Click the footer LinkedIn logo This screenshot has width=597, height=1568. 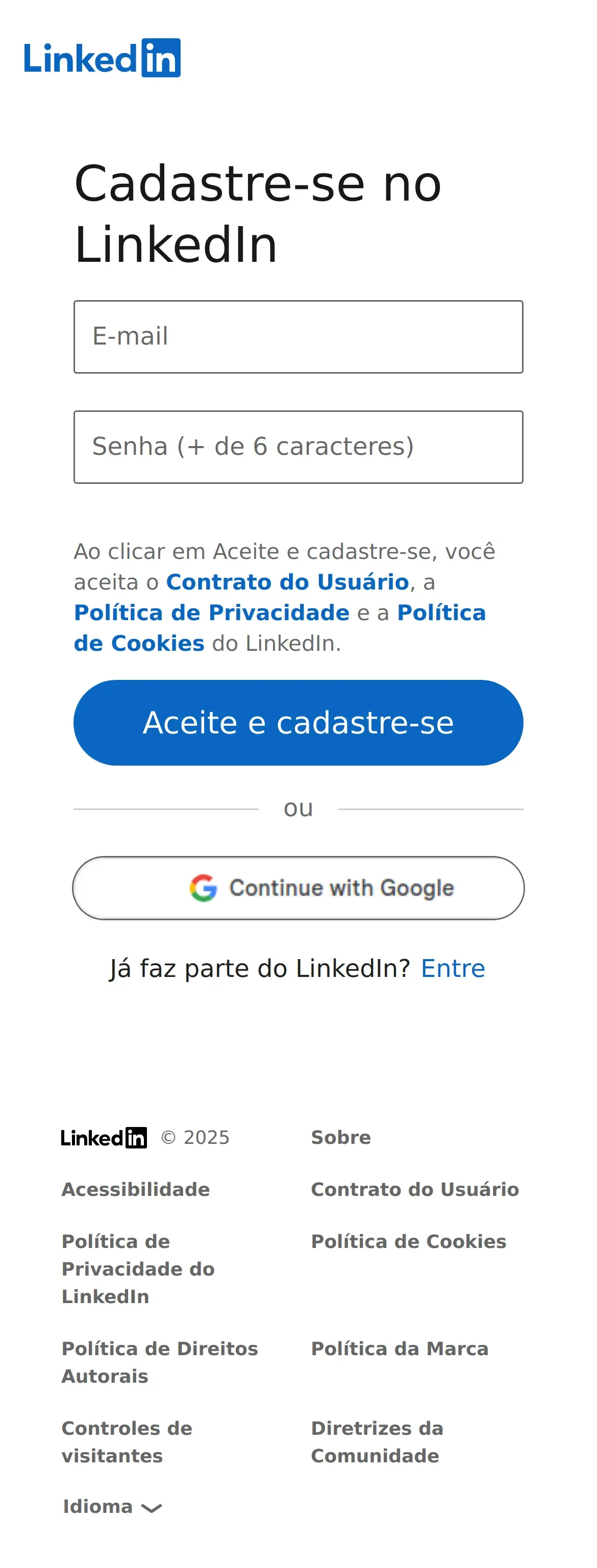tap(104, 1137)
